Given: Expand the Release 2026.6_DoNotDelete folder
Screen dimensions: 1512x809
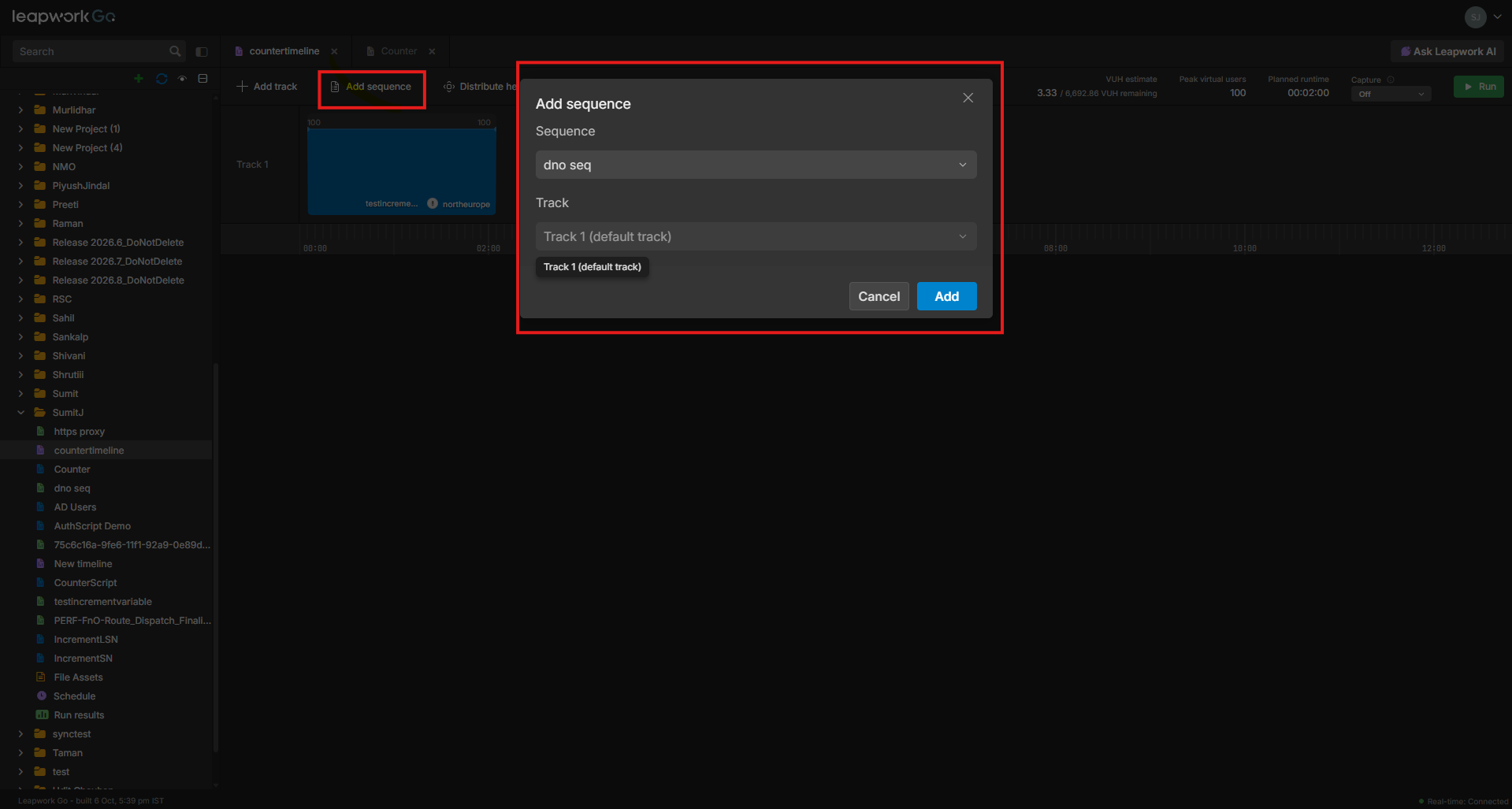Looking at the screenshot, I should click(21, 243).
